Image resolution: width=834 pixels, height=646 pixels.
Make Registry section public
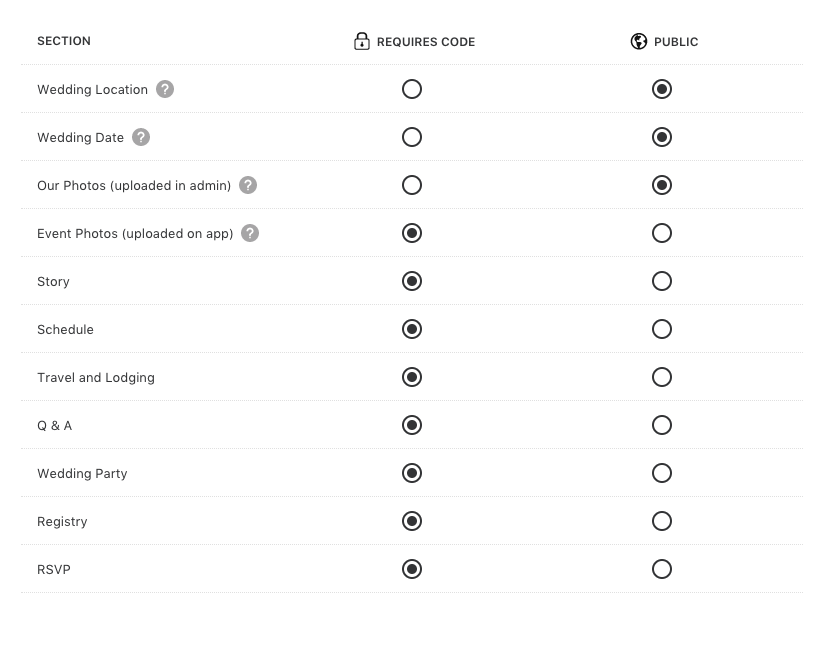point(662,521)
